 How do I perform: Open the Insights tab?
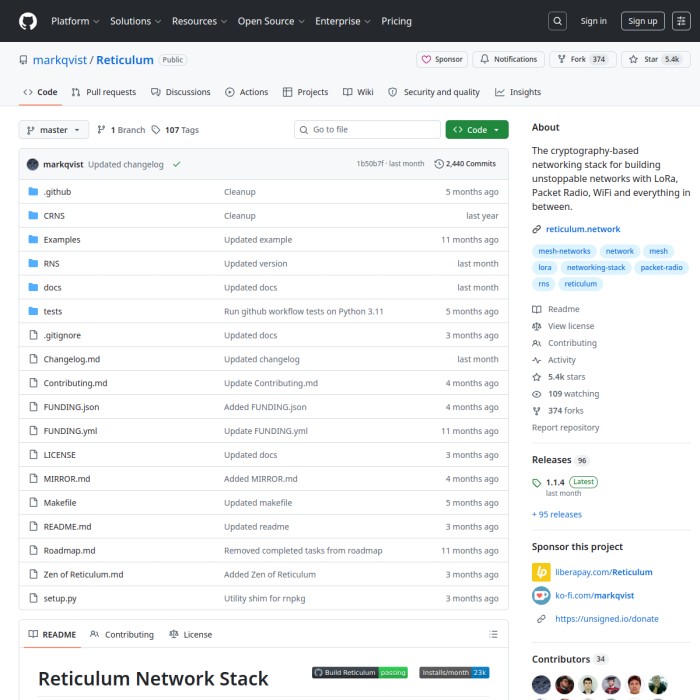(x=518, y=92)
